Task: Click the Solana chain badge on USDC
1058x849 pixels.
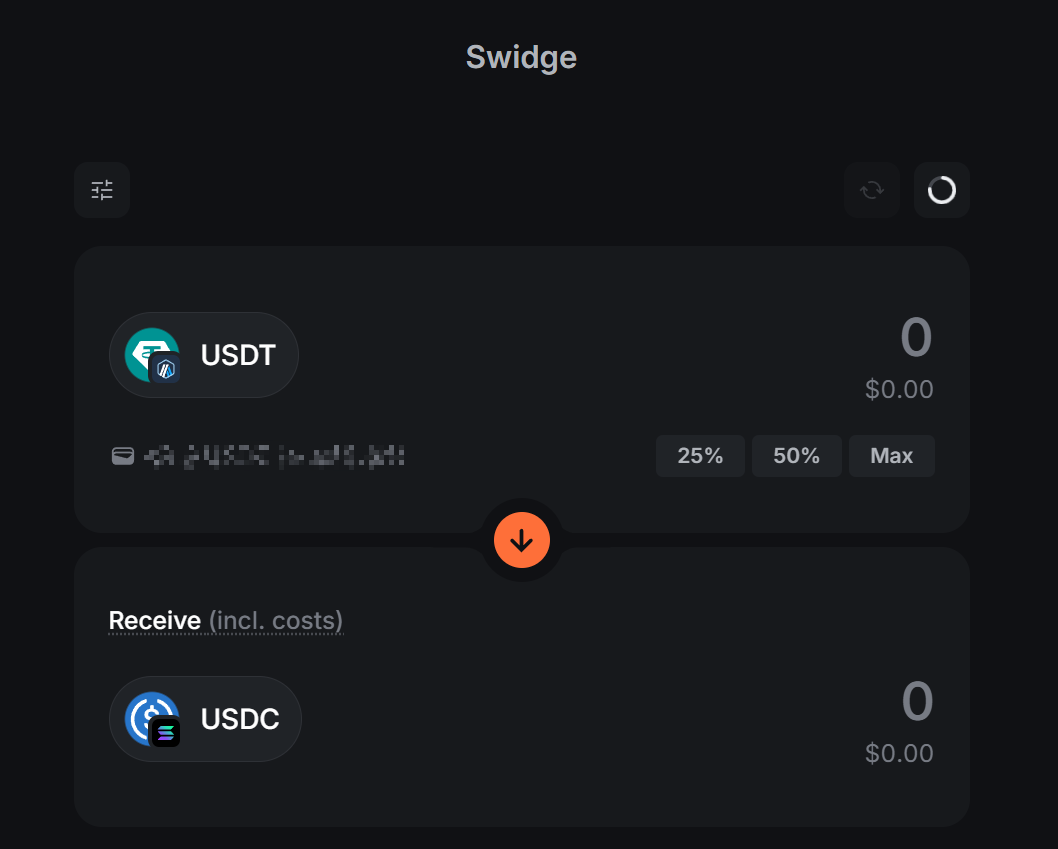Action: pos(165,733)
